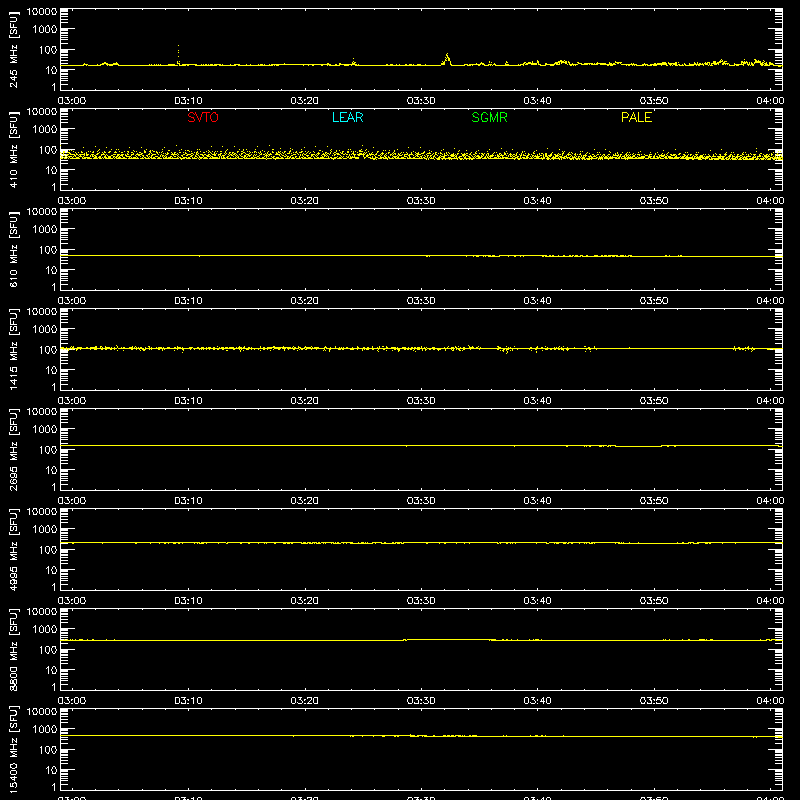This screenshot has height=800, width=800.
Task: Click the 03:40 label under the 610 MHz plot
Action: [x=537, y=301]
